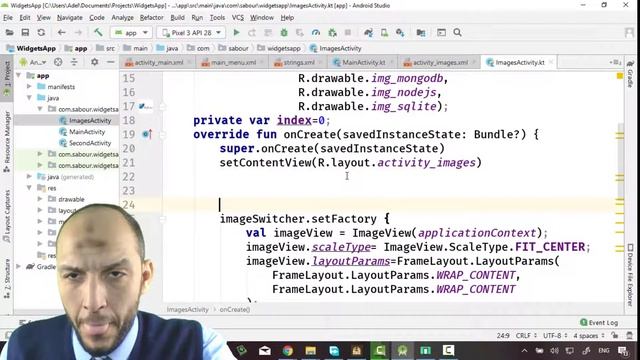Open the Build menu
This screenshot has width=640, height=360.
click(x=177, y=18)
